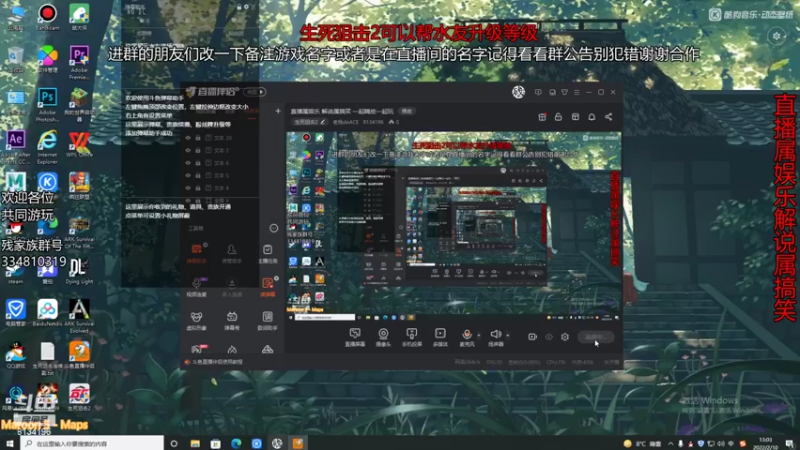Click the user avatar in title bar

point(518,92)
